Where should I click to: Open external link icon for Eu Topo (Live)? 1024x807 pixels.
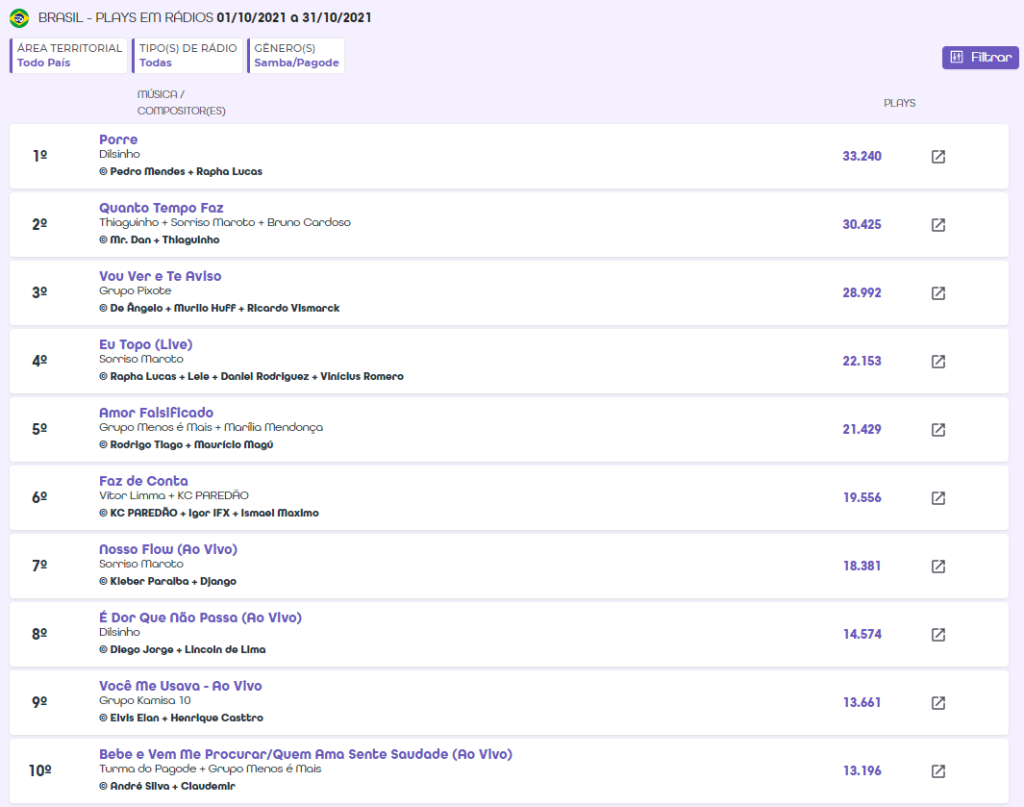(x=938, y=361)
